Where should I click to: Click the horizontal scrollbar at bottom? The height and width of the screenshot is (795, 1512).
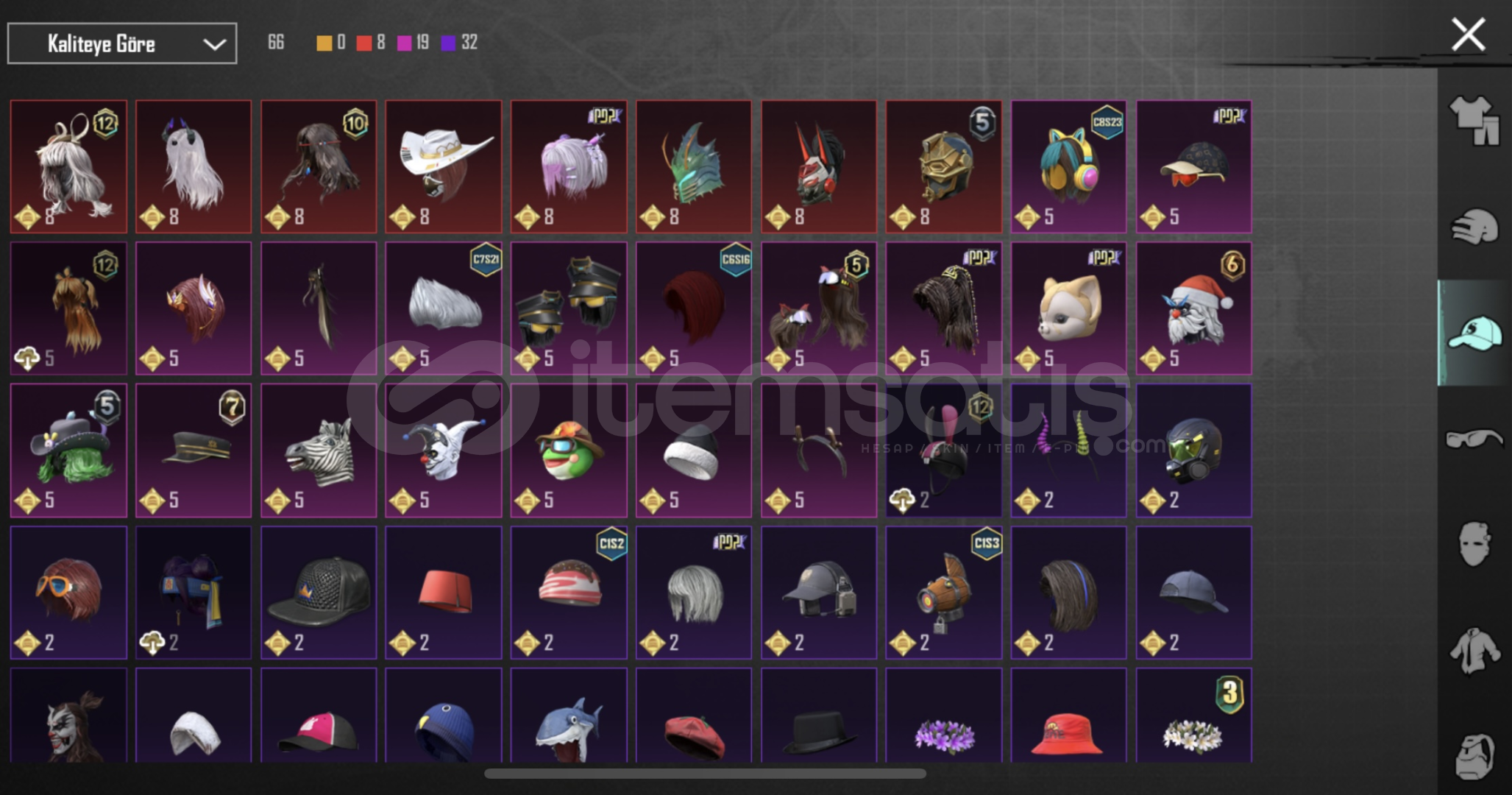pos(705,774)
